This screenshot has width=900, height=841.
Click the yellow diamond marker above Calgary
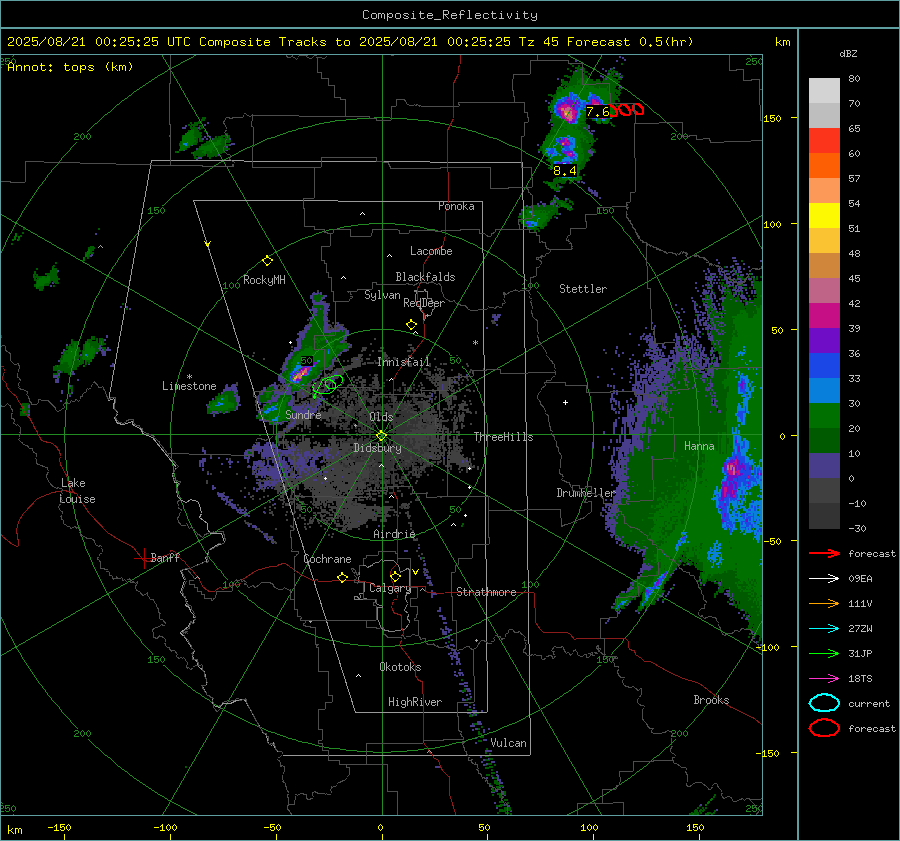(x=395, y=576)
